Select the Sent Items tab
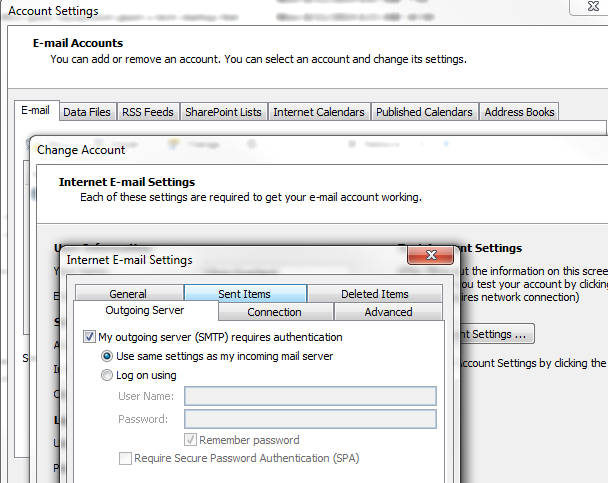The height and width of the screenshot is (483, 608). point(244,294)
